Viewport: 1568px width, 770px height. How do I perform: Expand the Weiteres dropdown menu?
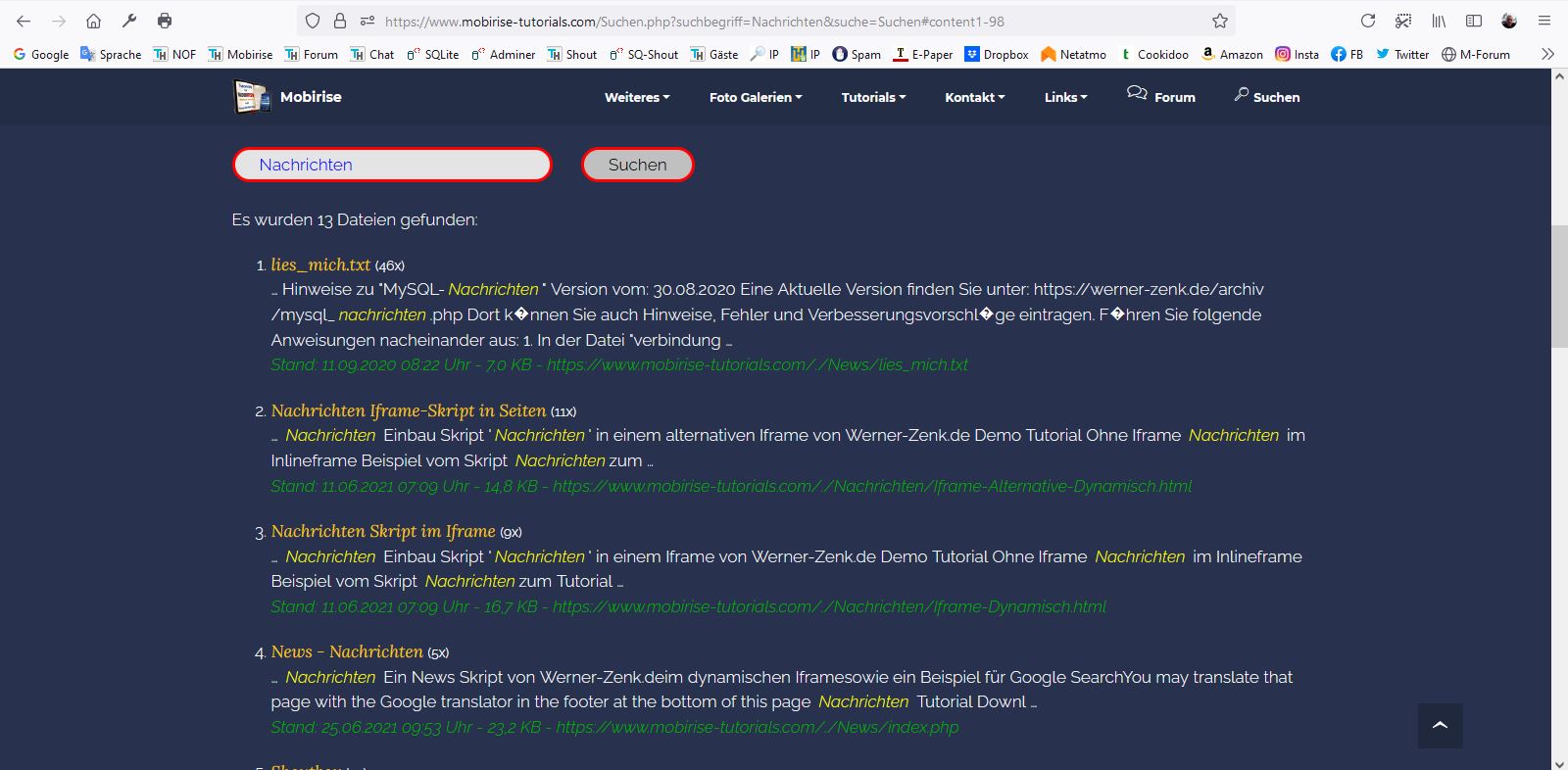637,97
